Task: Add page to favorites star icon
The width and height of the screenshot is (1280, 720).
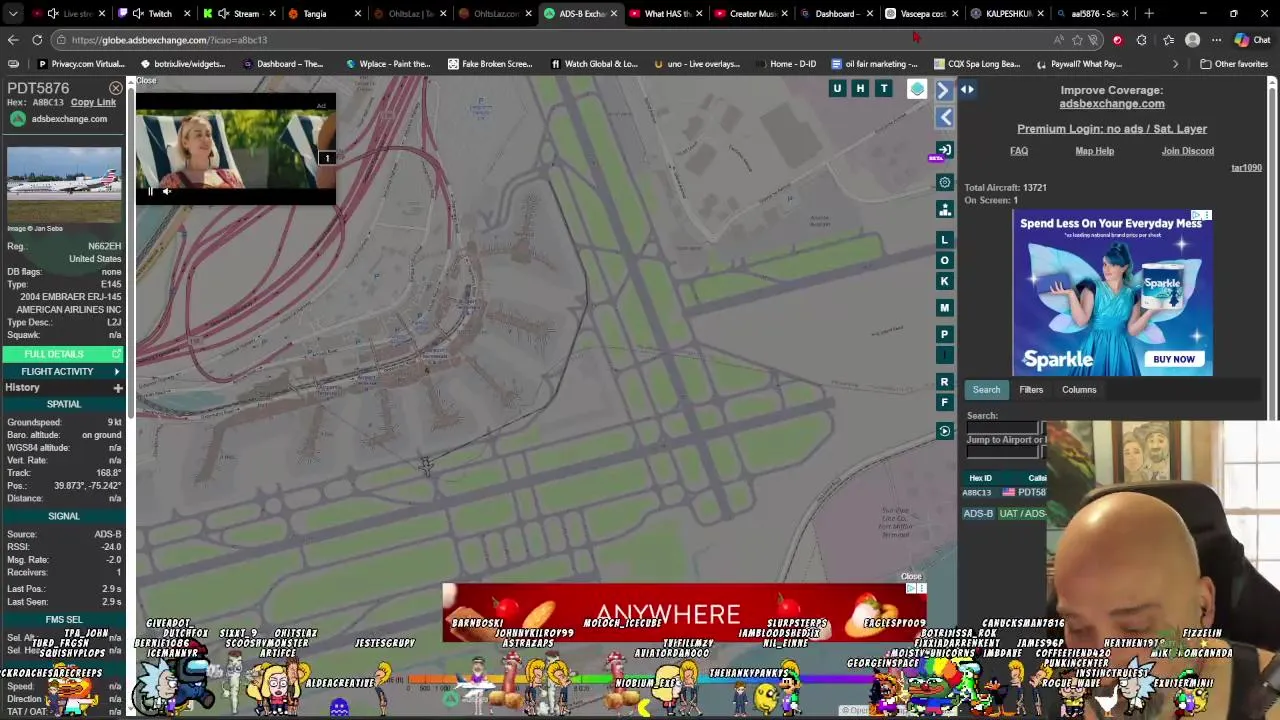Action: [1077, 40]
